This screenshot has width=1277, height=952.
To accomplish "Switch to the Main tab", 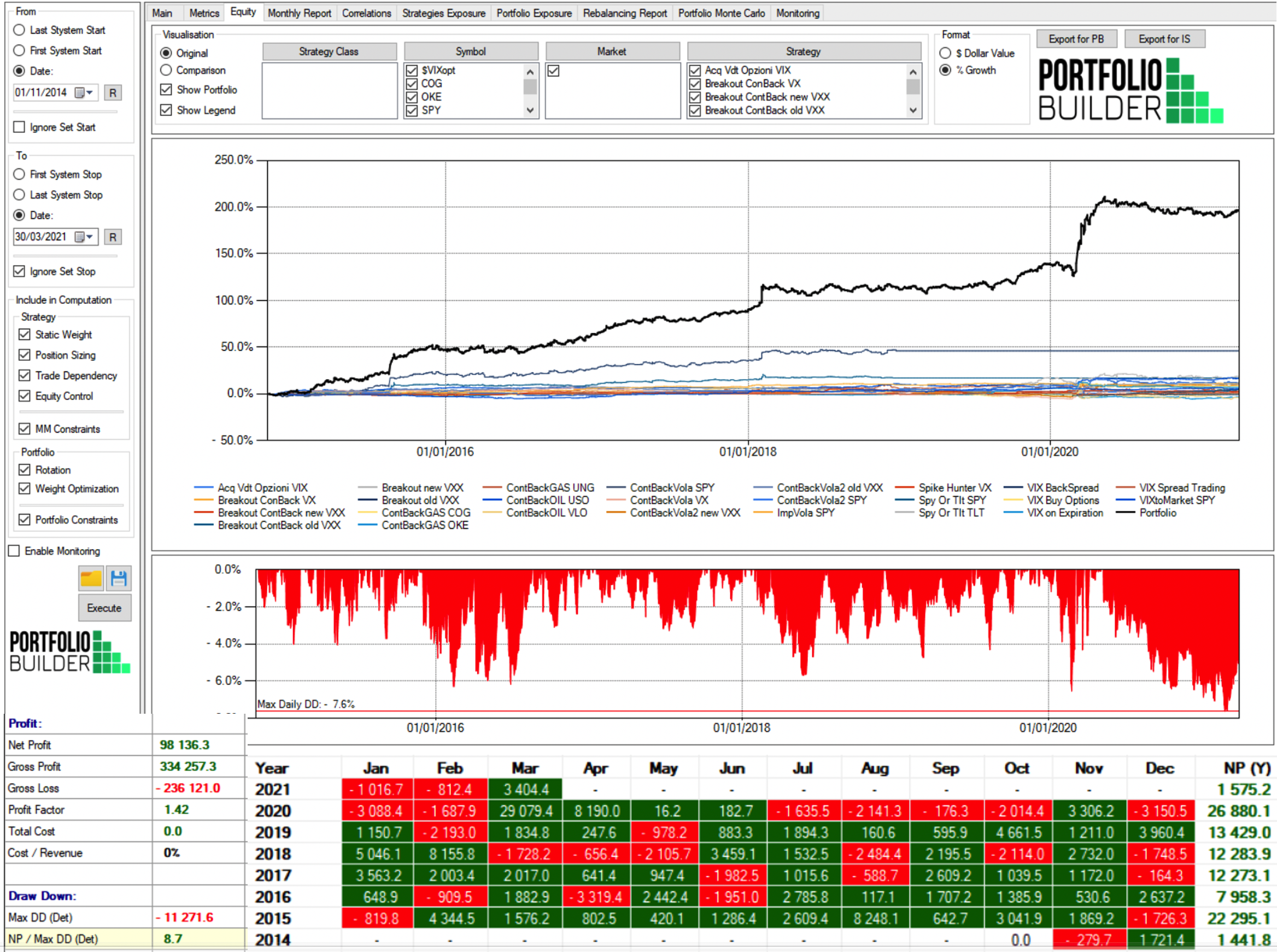I will pyautogui.click(x=162, y=13).
